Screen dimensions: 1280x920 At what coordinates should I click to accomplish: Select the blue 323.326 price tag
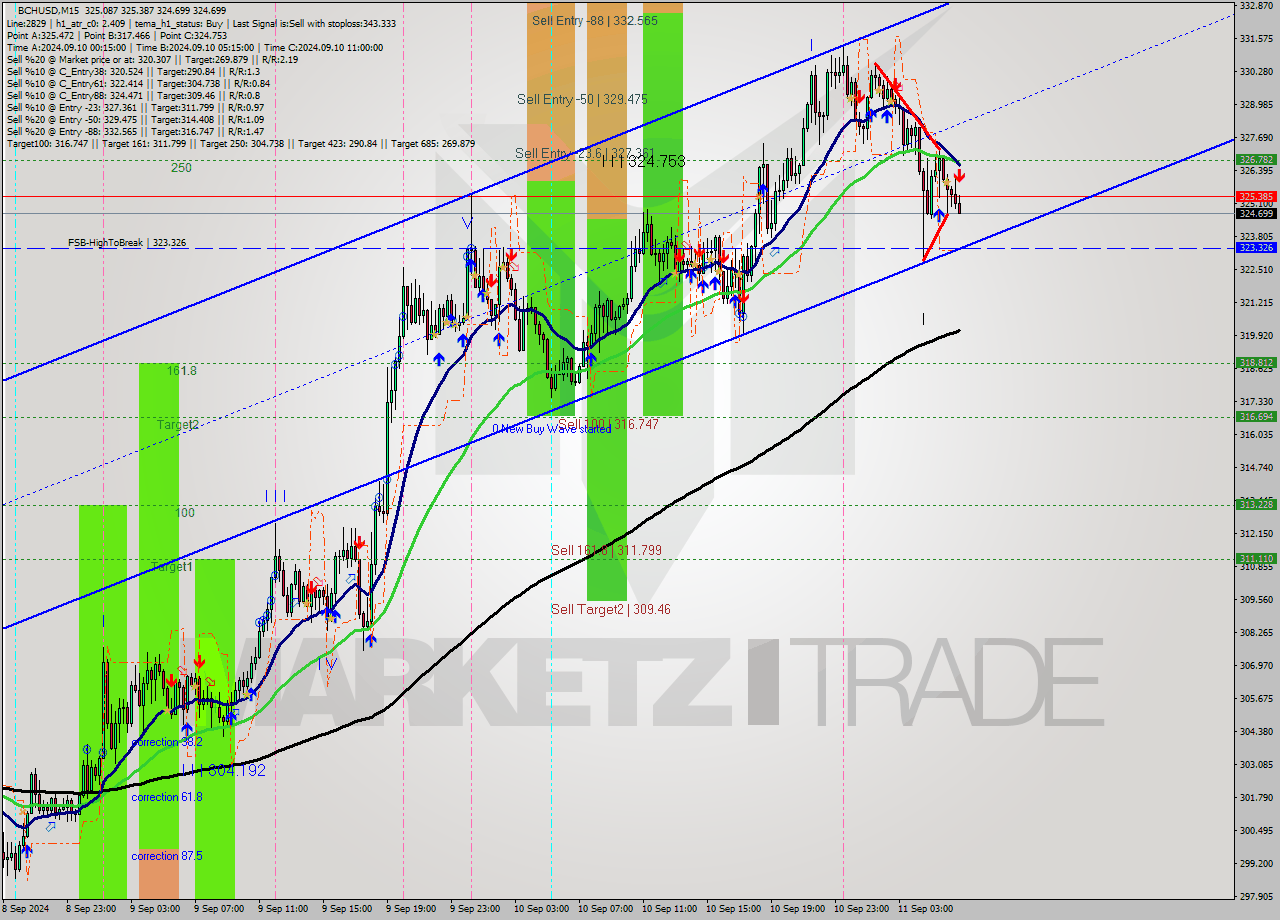pos(1256,247)
